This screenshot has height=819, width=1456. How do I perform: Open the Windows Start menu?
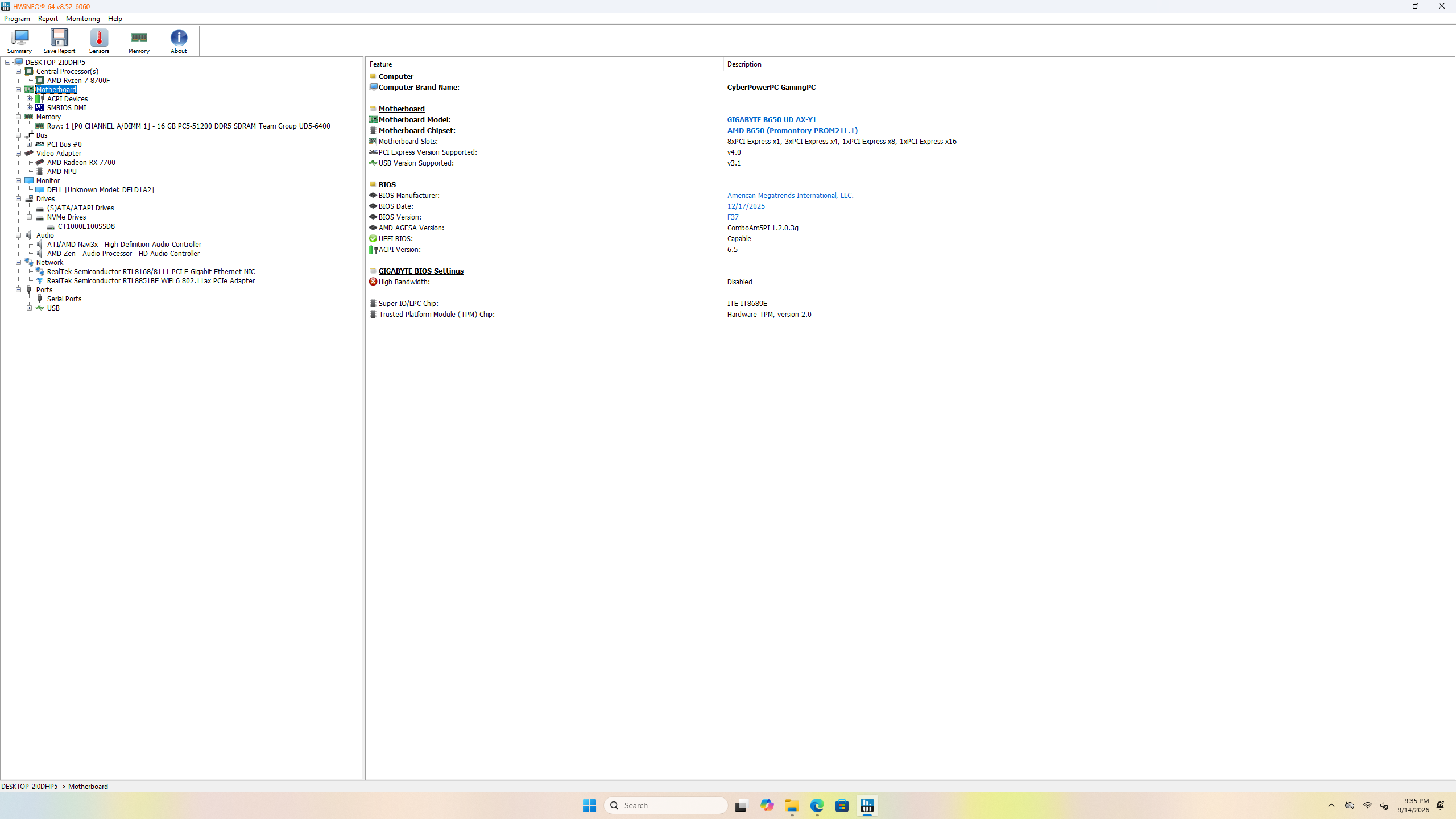[589, 805]
